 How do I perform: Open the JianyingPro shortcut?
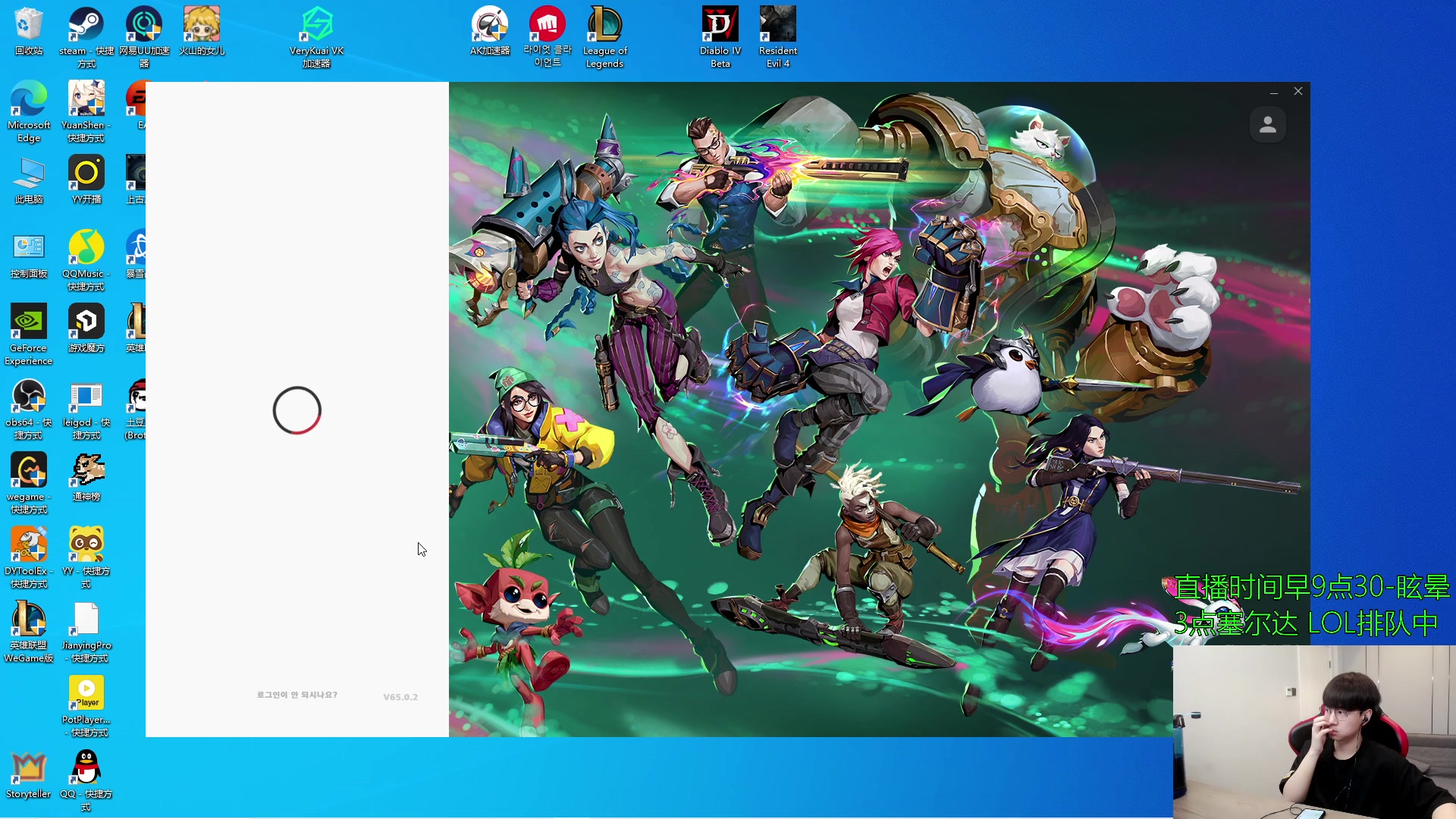tap(86, 632)
